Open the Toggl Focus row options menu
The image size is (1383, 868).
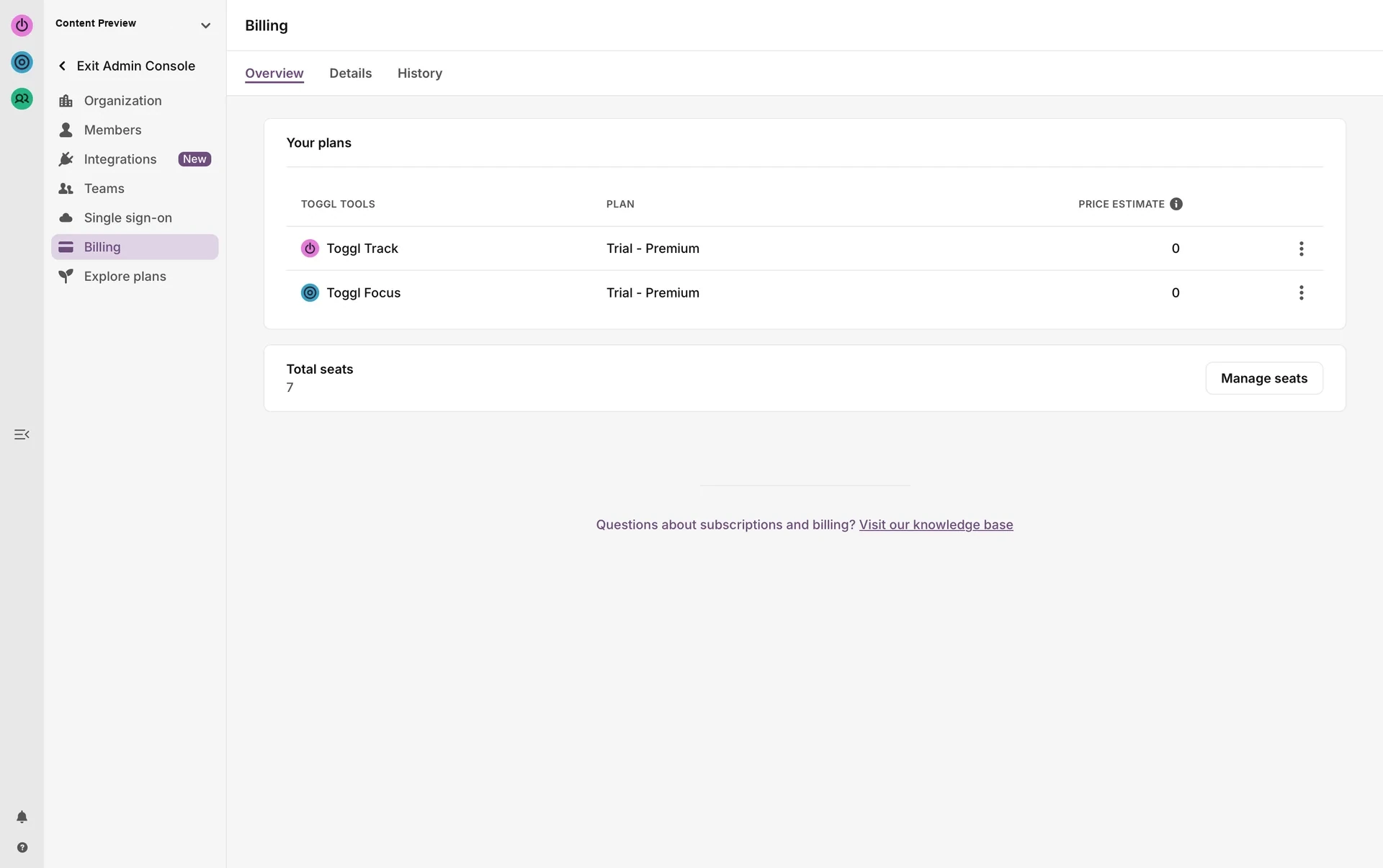[1301, 292]
